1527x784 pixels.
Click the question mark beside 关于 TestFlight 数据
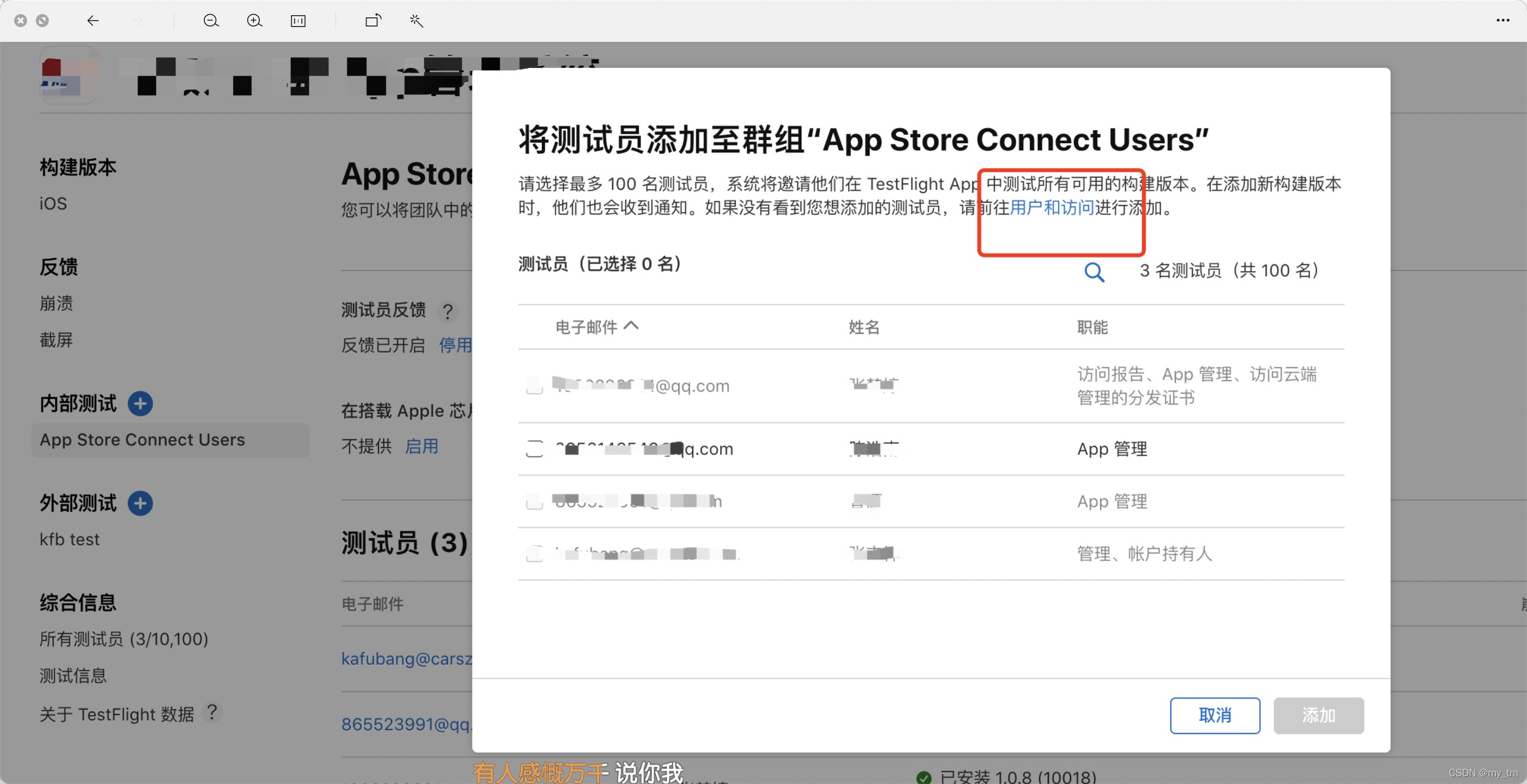[x=211, y=712]
